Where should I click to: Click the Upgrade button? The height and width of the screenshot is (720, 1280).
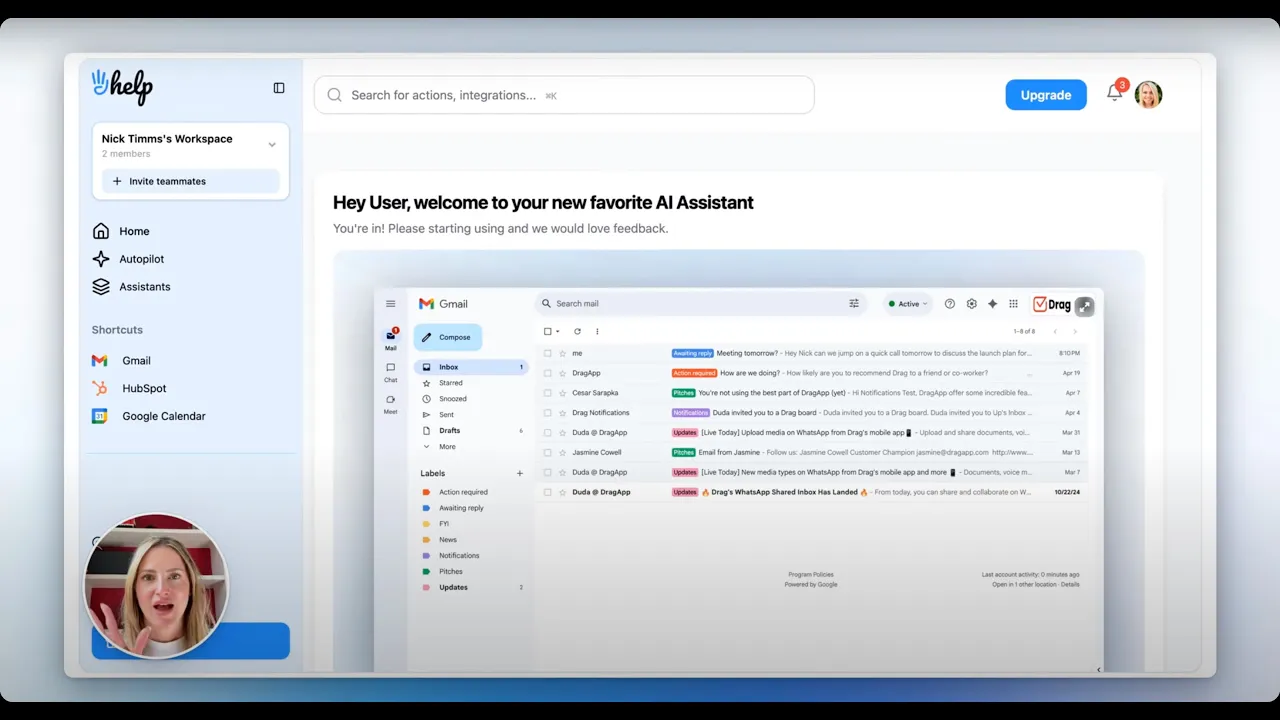tap(1046, 95)
